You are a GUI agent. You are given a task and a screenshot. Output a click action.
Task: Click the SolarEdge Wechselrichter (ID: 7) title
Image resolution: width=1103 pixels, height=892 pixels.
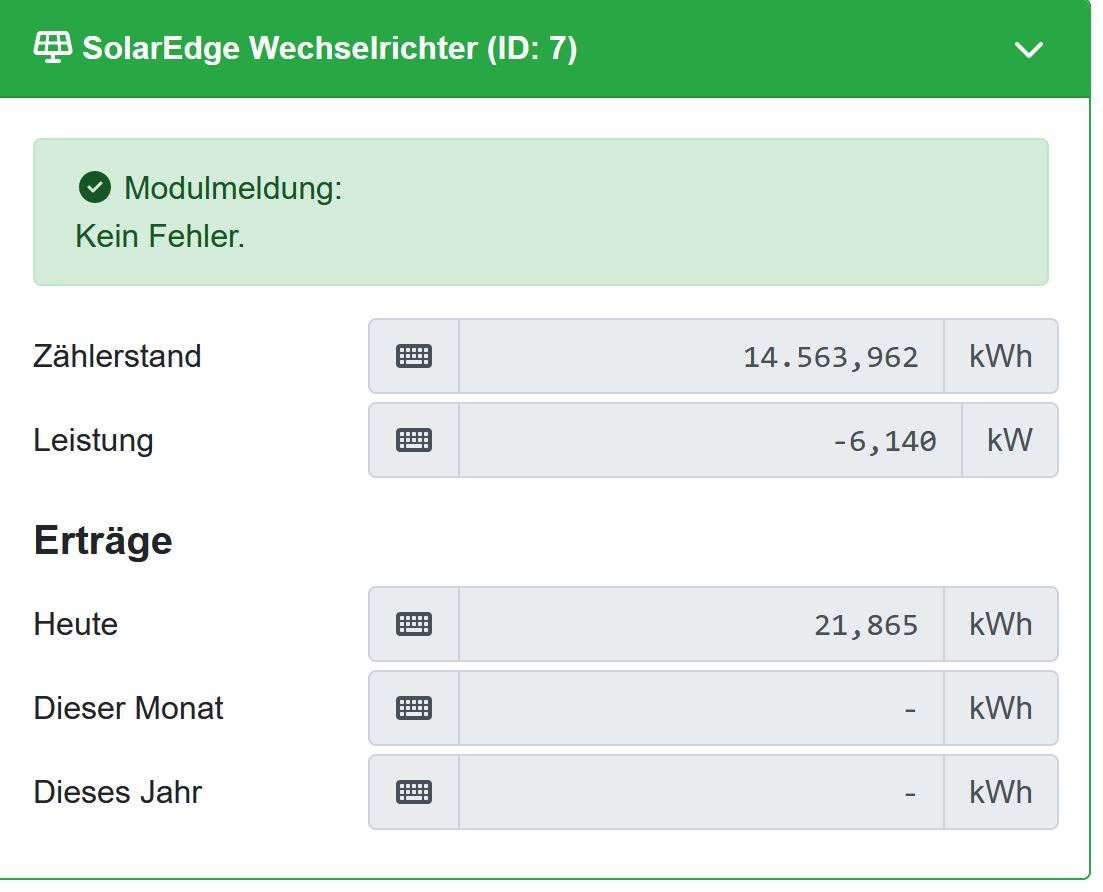coord(330,49)
